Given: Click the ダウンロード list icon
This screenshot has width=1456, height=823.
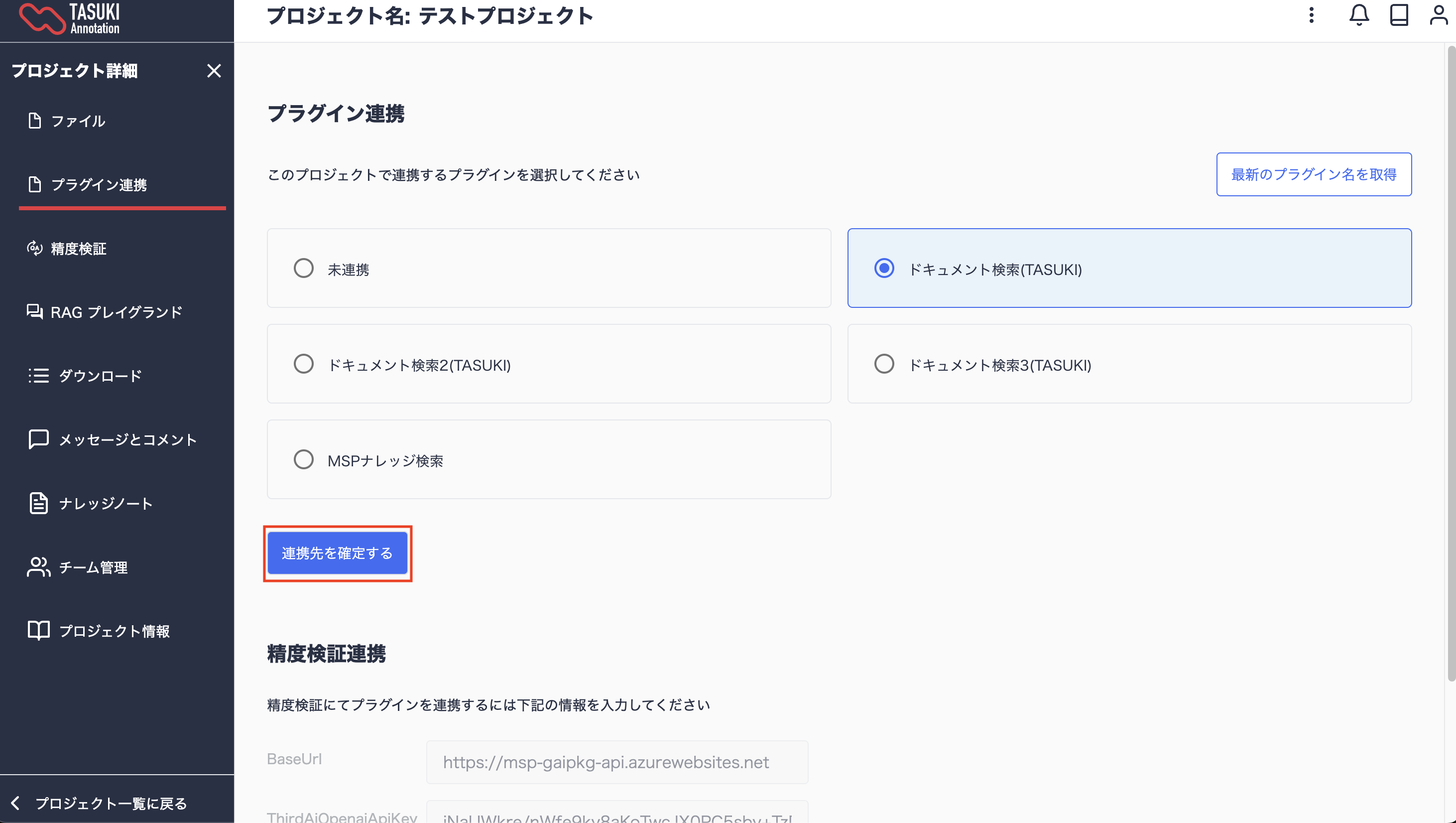Looking at the screenshot, I should (x=38, y=376).
